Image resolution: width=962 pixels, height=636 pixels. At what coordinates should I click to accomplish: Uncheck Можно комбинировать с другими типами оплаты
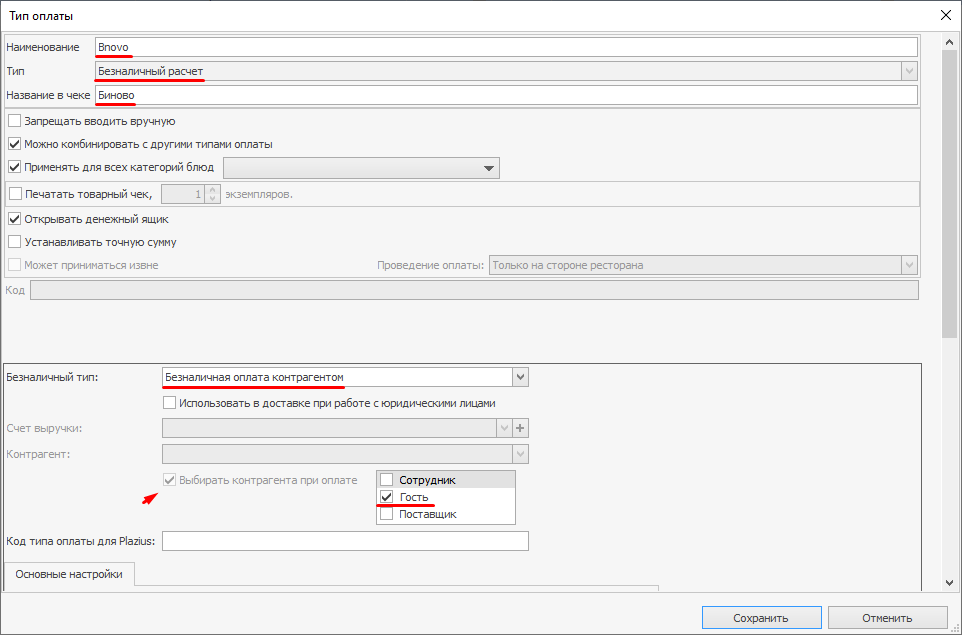click(15, 144)
